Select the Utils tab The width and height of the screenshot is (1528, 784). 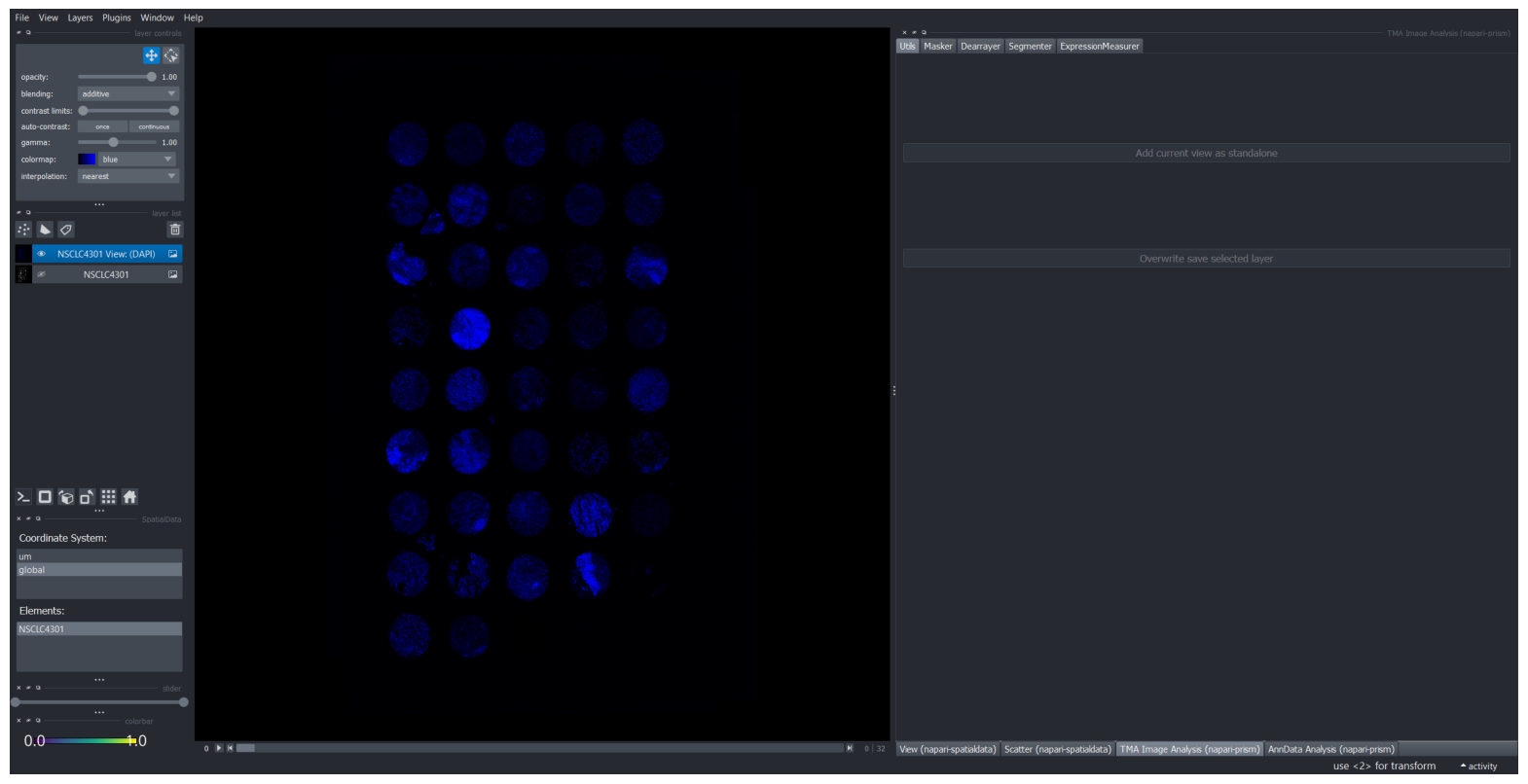[x=907, y=46]
